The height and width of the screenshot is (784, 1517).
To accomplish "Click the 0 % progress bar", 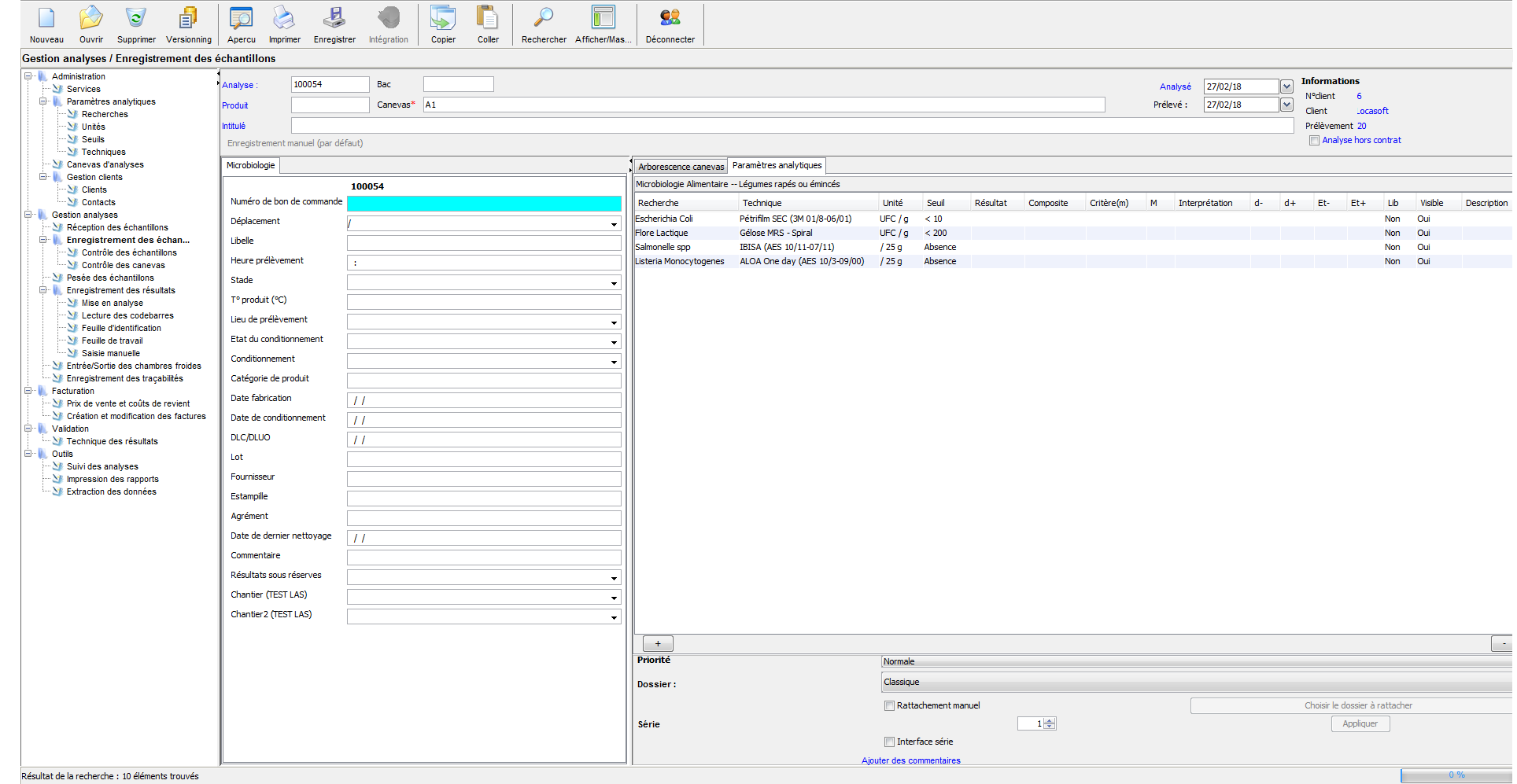I will 1456,775.
